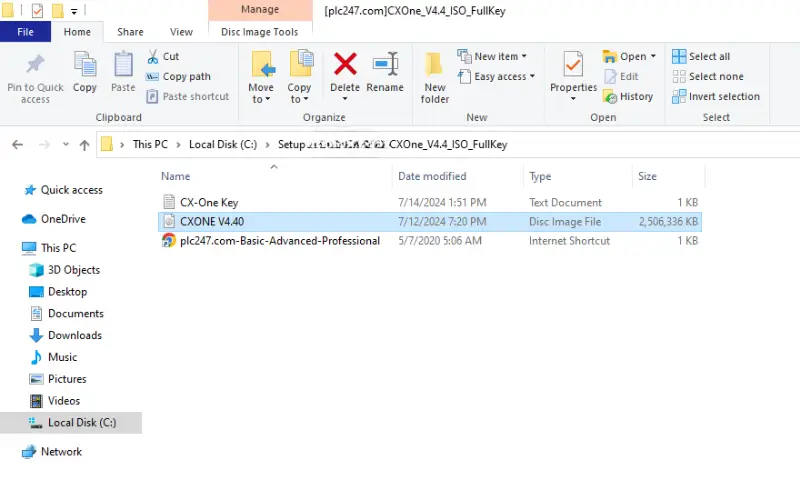The width and height of the screenshot is (800, 500).
Task: Create a New folder
Action: (x=435, y=78)
